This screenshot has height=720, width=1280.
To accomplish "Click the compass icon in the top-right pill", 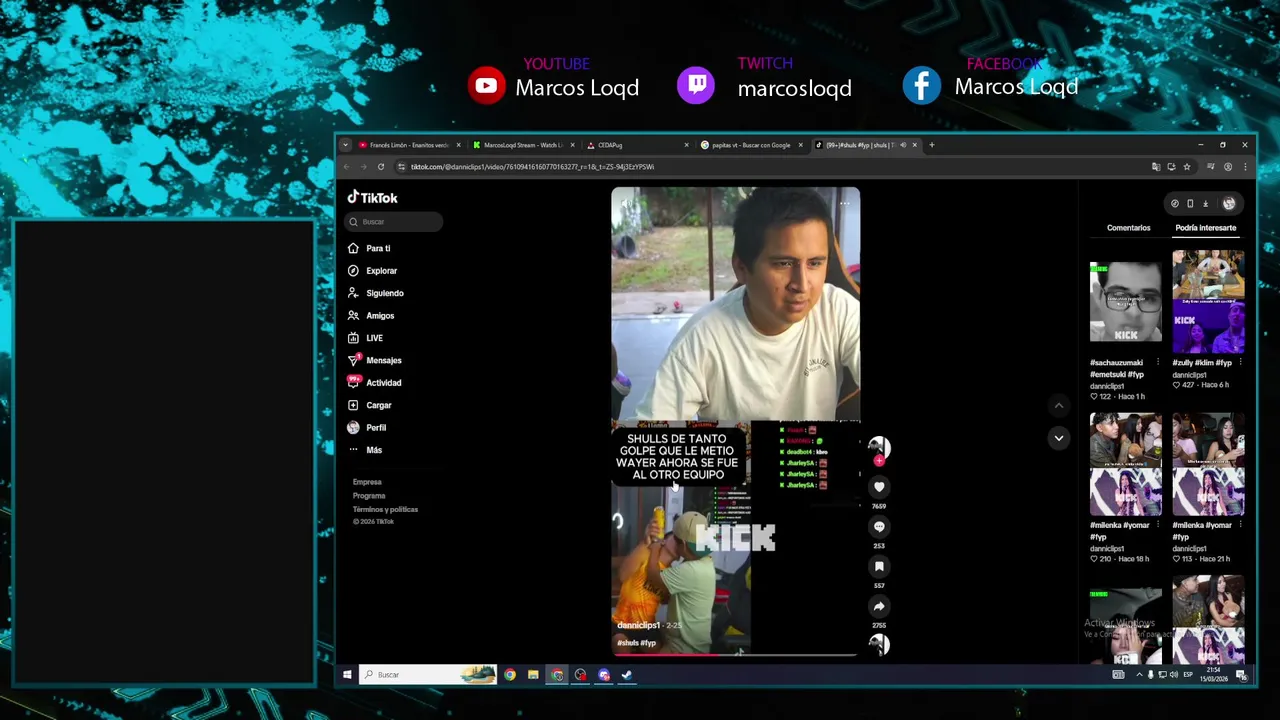I will (1175, 203).
